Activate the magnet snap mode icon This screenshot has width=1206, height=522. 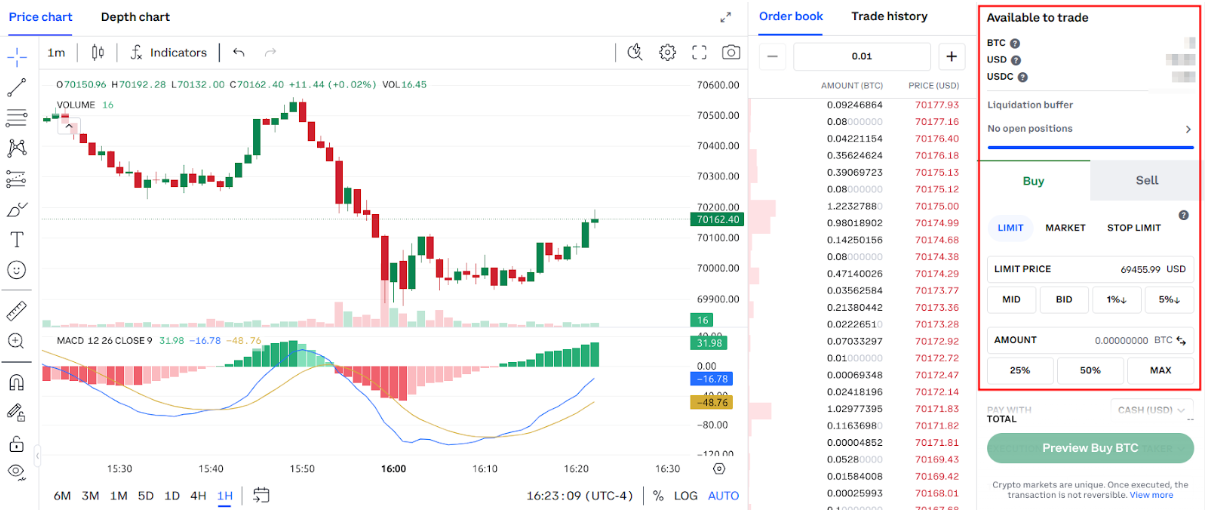coord(16,382)
